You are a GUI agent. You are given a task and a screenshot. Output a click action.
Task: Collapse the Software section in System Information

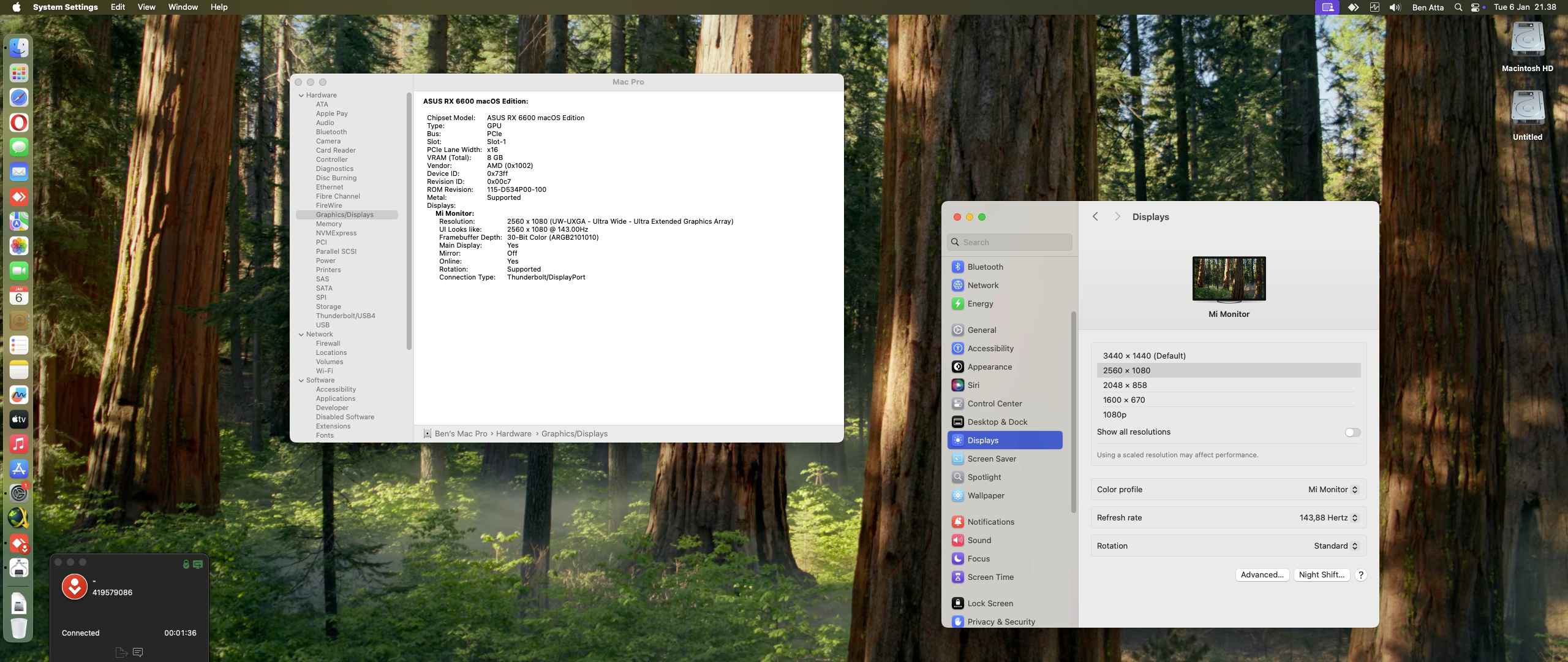point(301,380)
